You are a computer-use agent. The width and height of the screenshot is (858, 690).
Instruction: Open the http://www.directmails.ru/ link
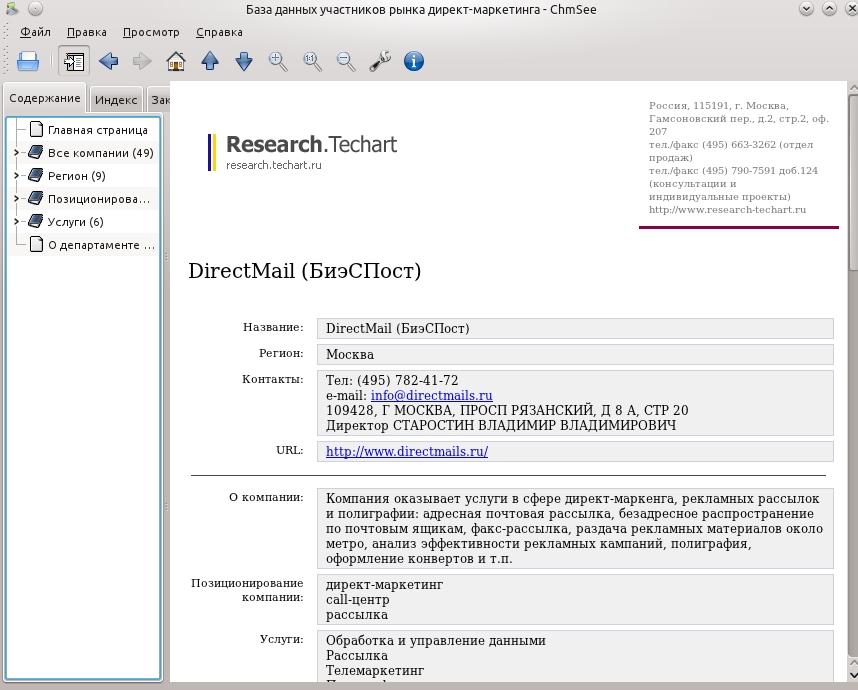click(407, 451)
